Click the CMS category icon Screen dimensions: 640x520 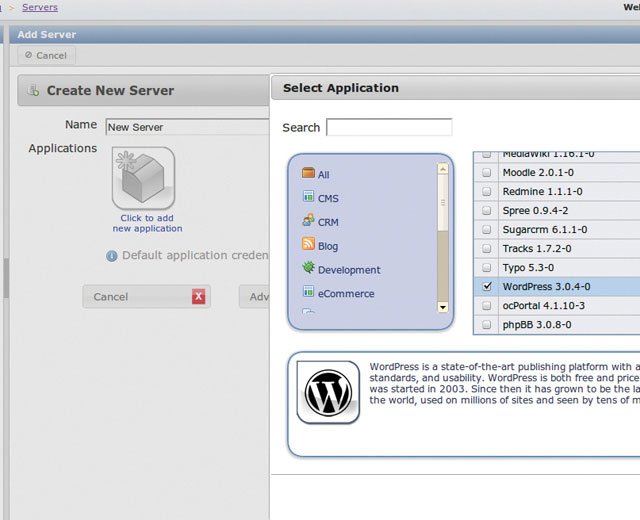tap(308, 196)
